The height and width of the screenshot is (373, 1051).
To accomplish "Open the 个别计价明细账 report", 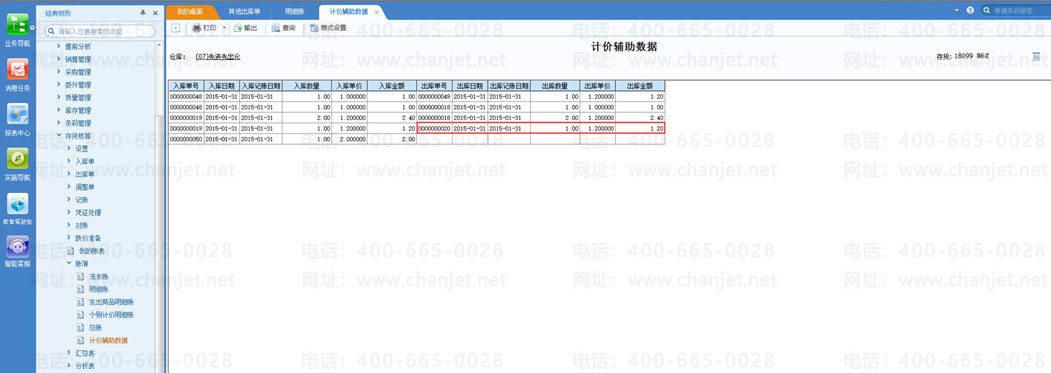I will (111, 315).
